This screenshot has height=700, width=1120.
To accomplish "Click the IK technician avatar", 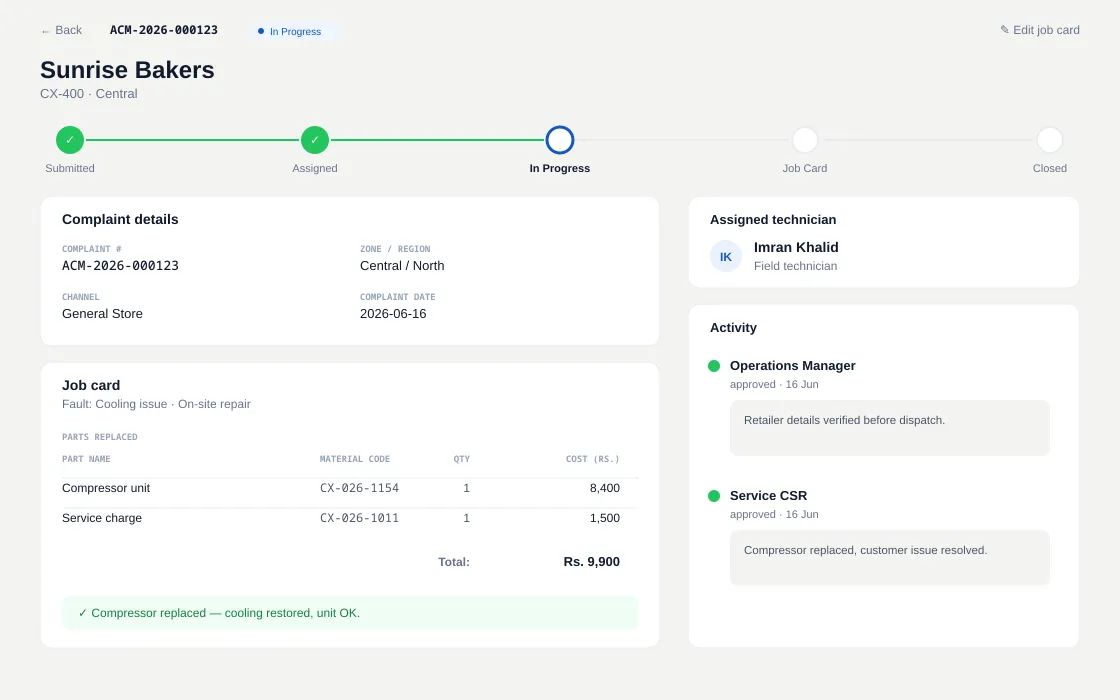I will (x=726, y=256).
